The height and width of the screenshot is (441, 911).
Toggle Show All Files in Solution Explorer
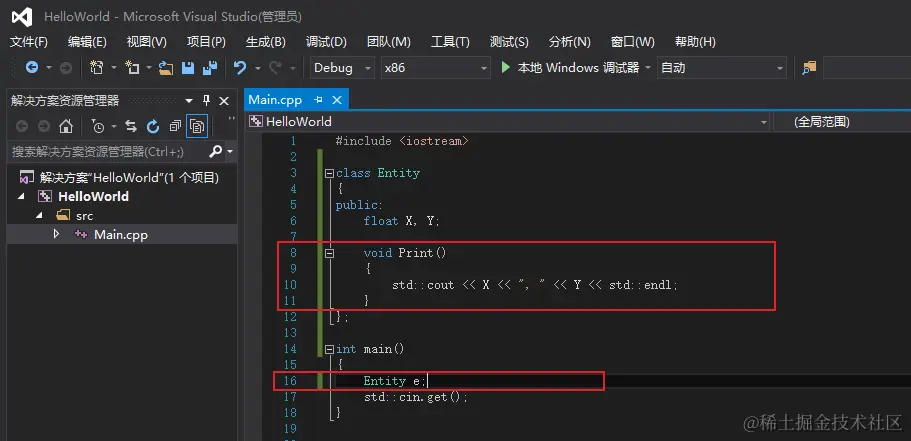(197, 126)
